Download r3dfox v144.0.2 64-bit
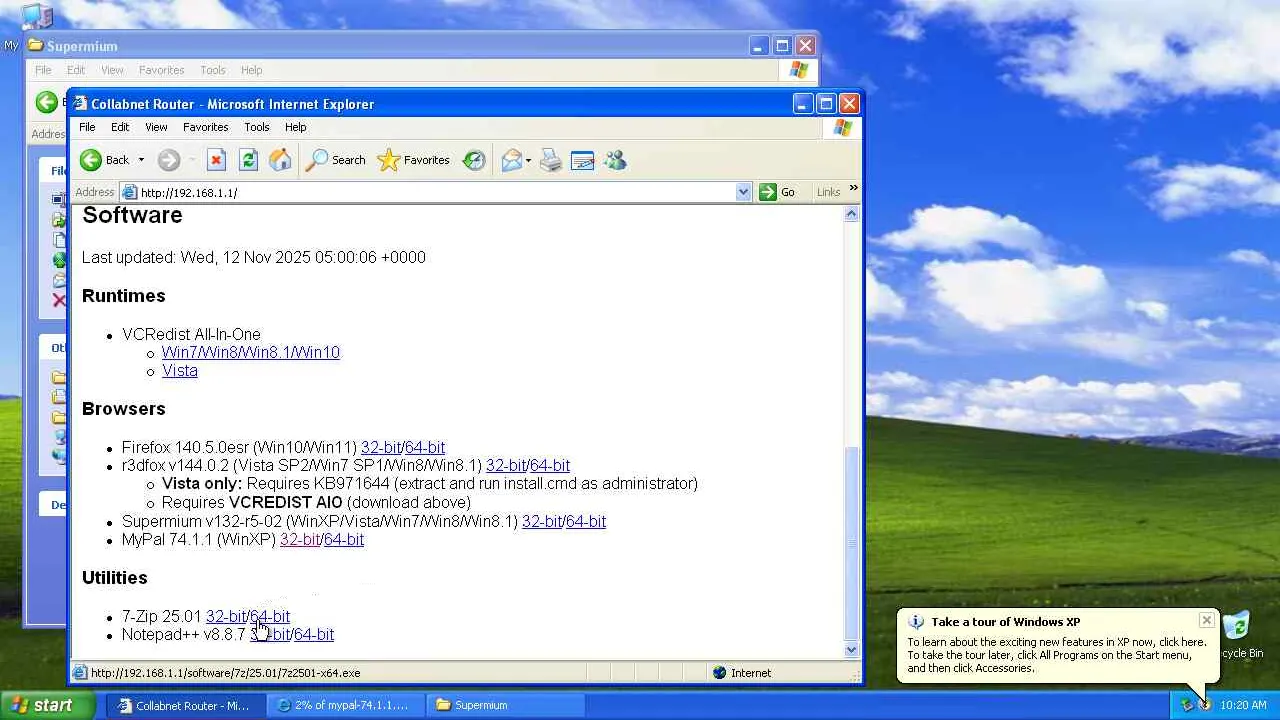 pos(550,465)
